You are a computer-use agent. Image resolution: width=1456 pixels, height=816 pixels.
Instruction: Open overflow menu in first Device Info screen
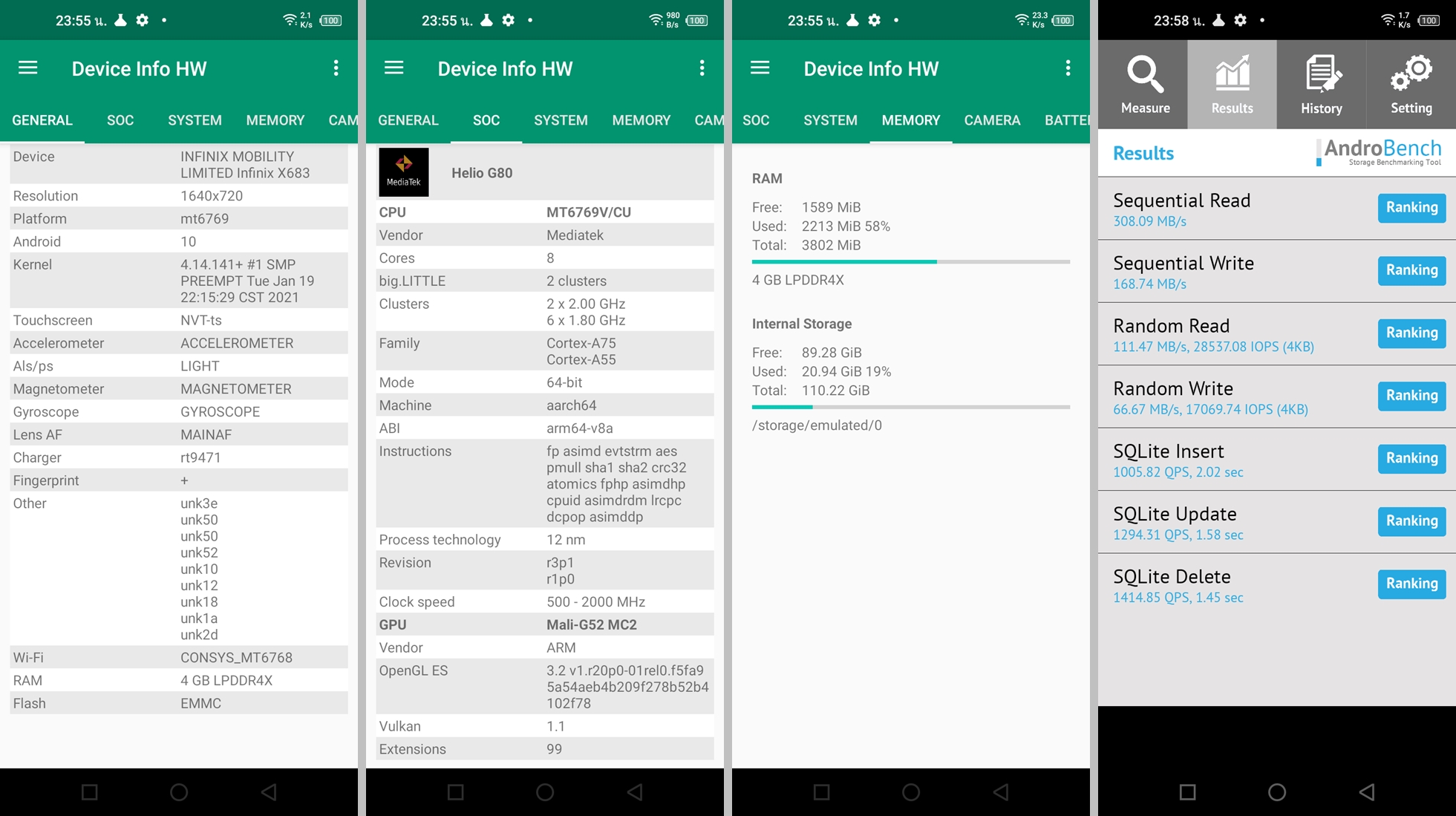point(336,68)
